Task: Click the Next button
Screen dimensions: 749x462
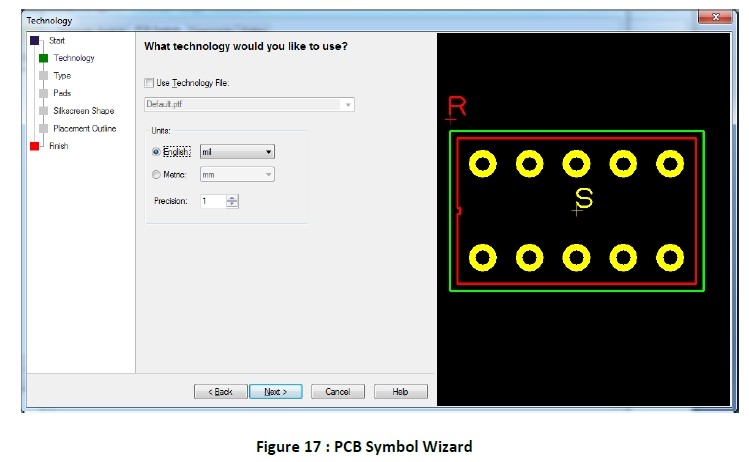Action: coord(275,392)
